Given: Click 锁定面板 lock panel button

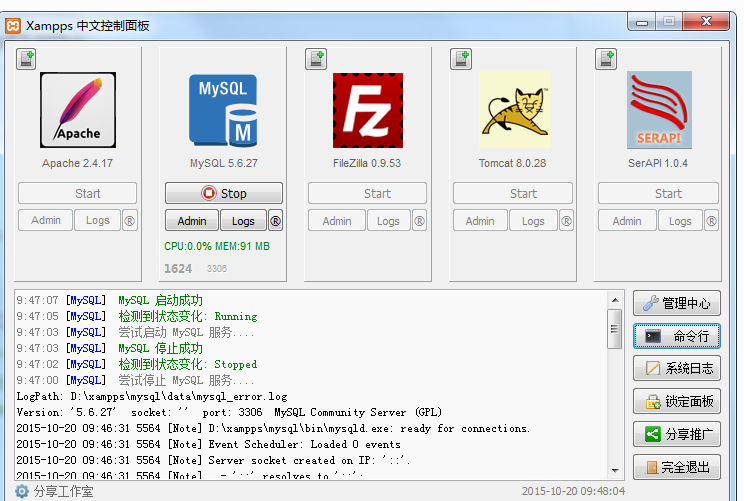Looking at the screenshot, I should tap(677, 401).
